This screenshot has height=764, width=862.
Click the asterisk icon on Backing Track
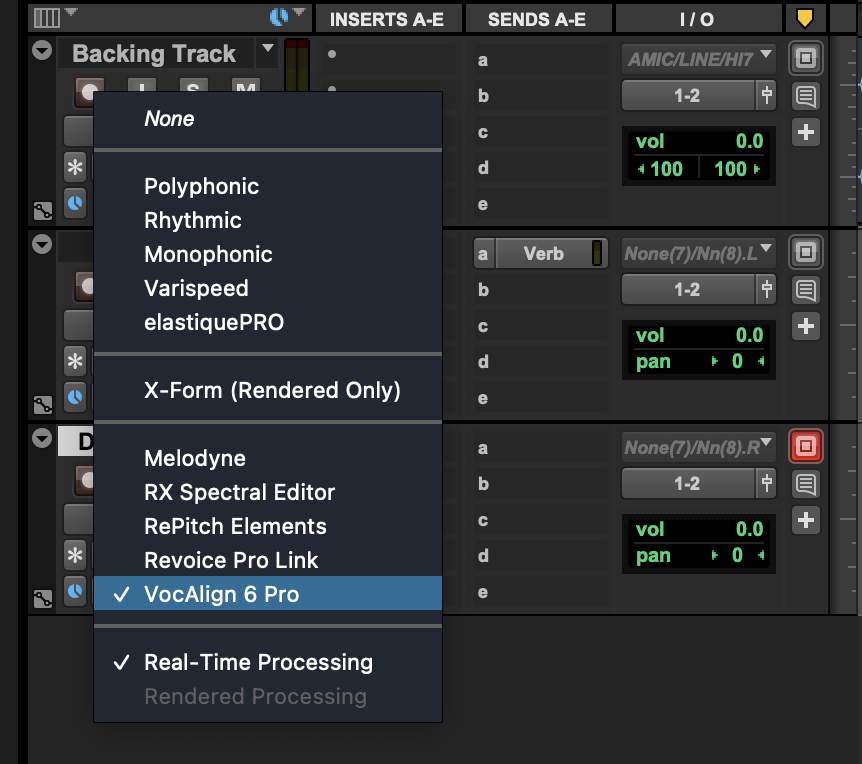pyautogui.click(x=76, y=167)
